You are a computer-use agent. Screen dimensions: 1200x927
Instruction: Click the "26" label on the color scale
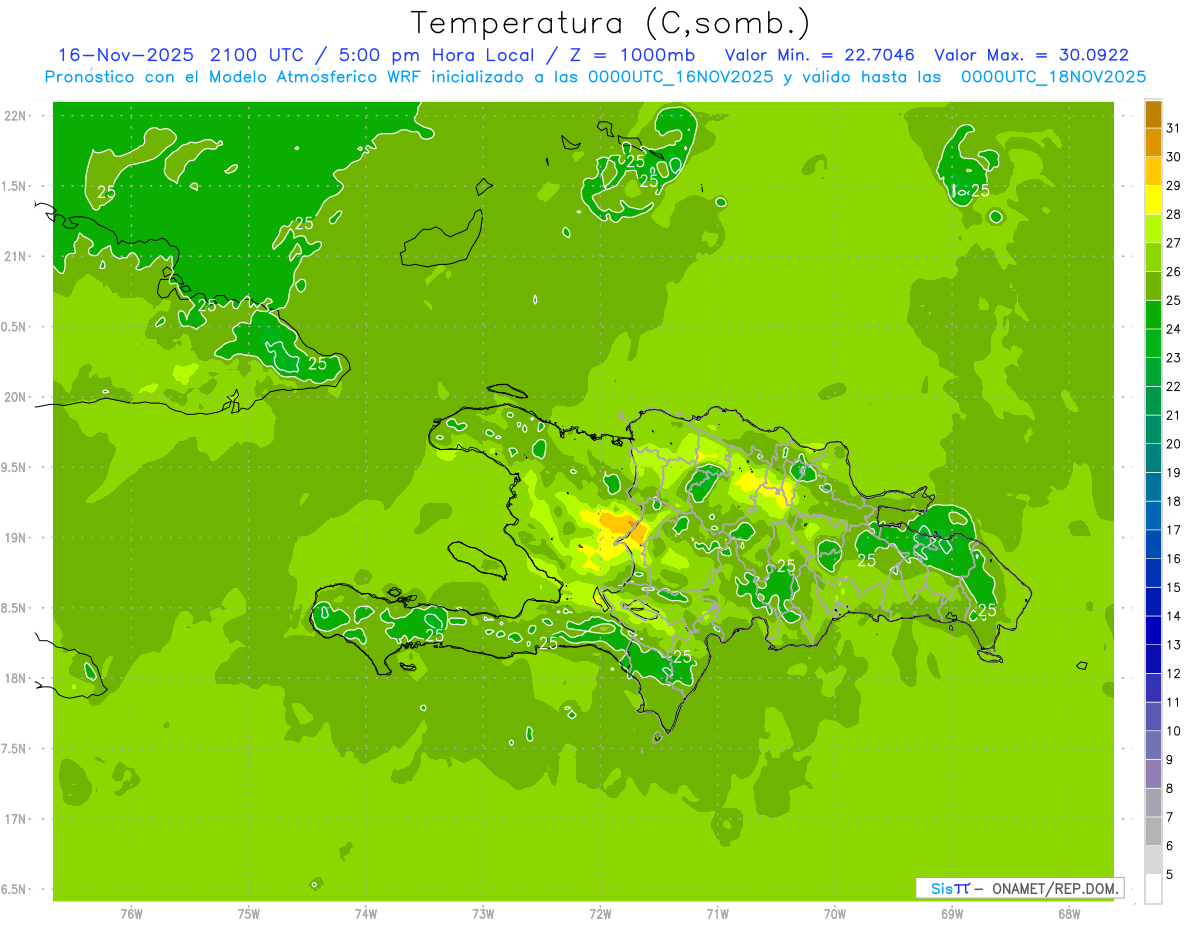pos(1174,272)
